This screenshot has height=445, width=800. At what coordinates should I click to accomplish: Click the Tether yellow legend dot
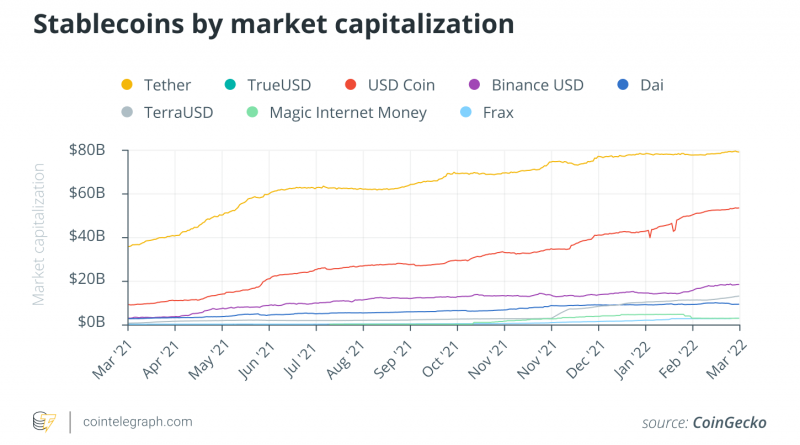[x=126, y=85]
